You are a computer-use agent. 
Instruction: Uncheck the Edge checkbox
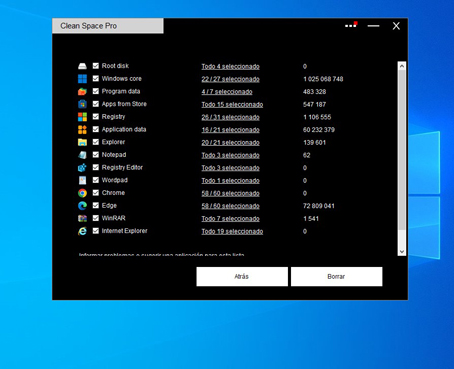pos(96,205)
